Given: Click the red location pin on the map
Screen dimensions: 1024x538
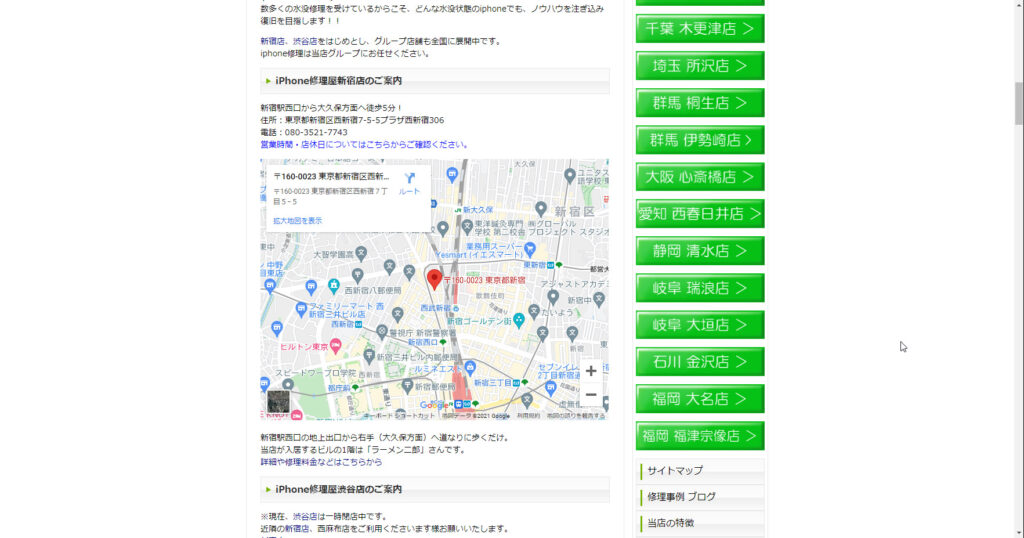Looking at the screenshot, I should (x=434, y=279).
